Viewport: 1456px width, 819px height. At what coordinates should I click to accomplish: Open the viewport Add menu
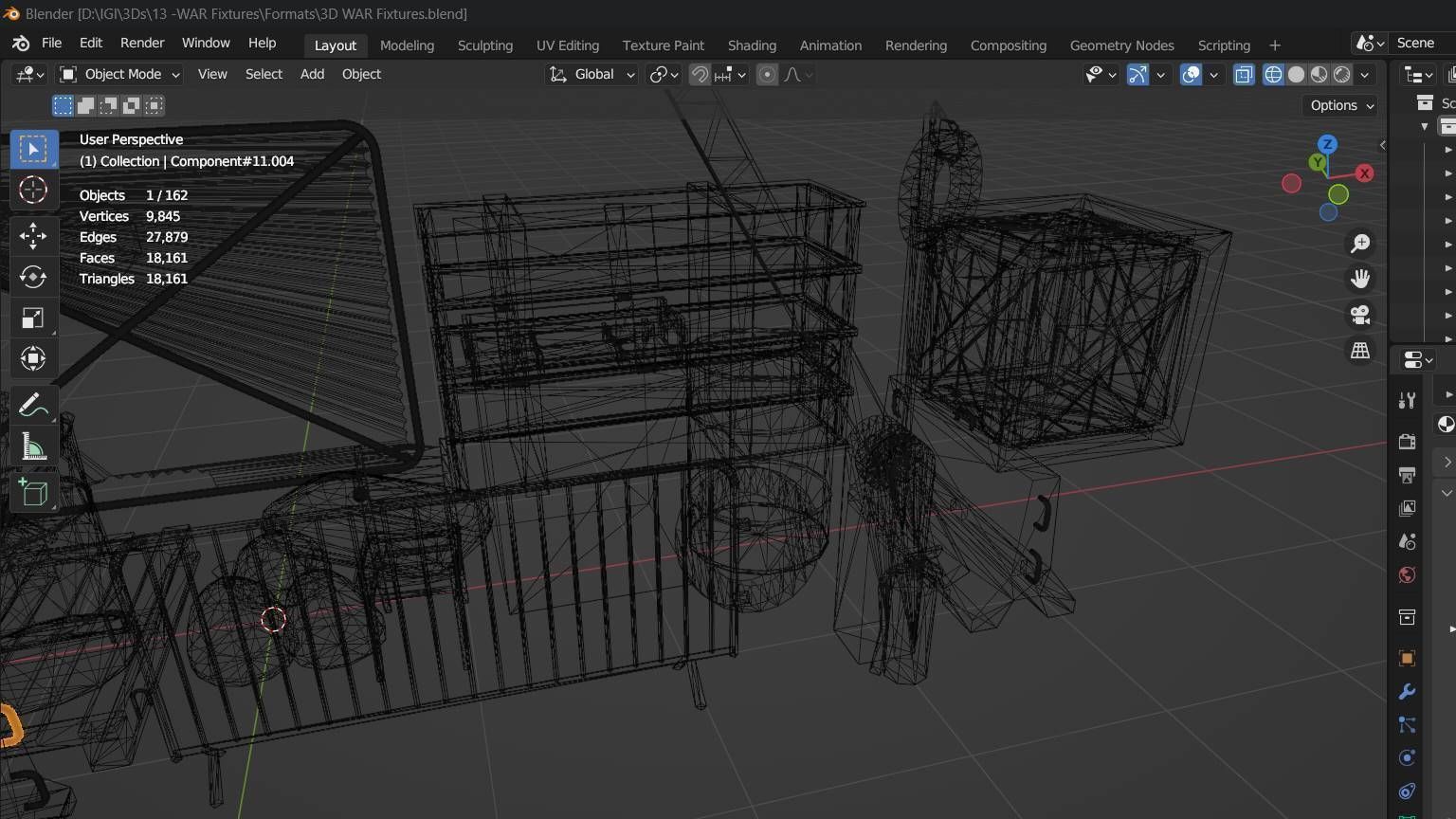tap(312, 74)
